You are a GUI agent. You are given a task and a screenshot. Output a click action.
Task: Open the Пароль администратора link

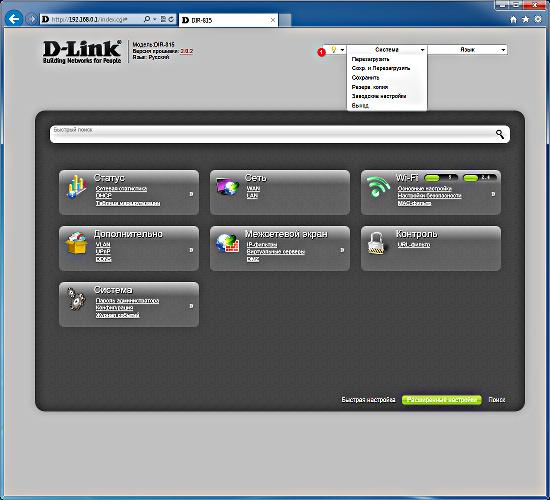(127, 301)
